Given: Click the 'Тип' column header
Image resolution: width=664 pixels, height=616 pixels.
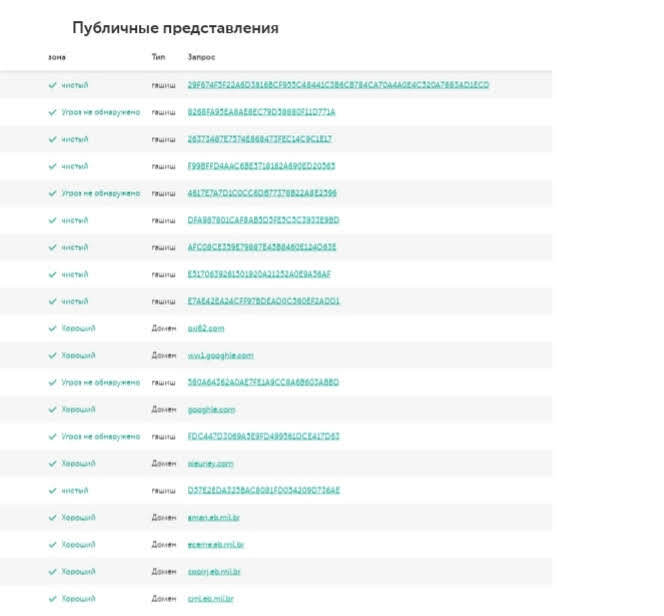Looking at the screenshot, I should coord(158,57).
